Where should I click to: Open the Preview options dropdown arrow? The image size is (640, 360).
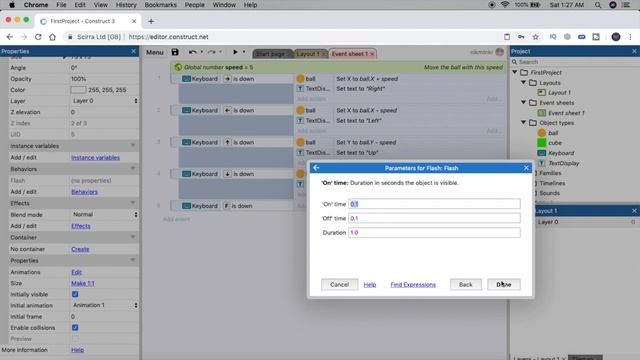coord(244,52)
